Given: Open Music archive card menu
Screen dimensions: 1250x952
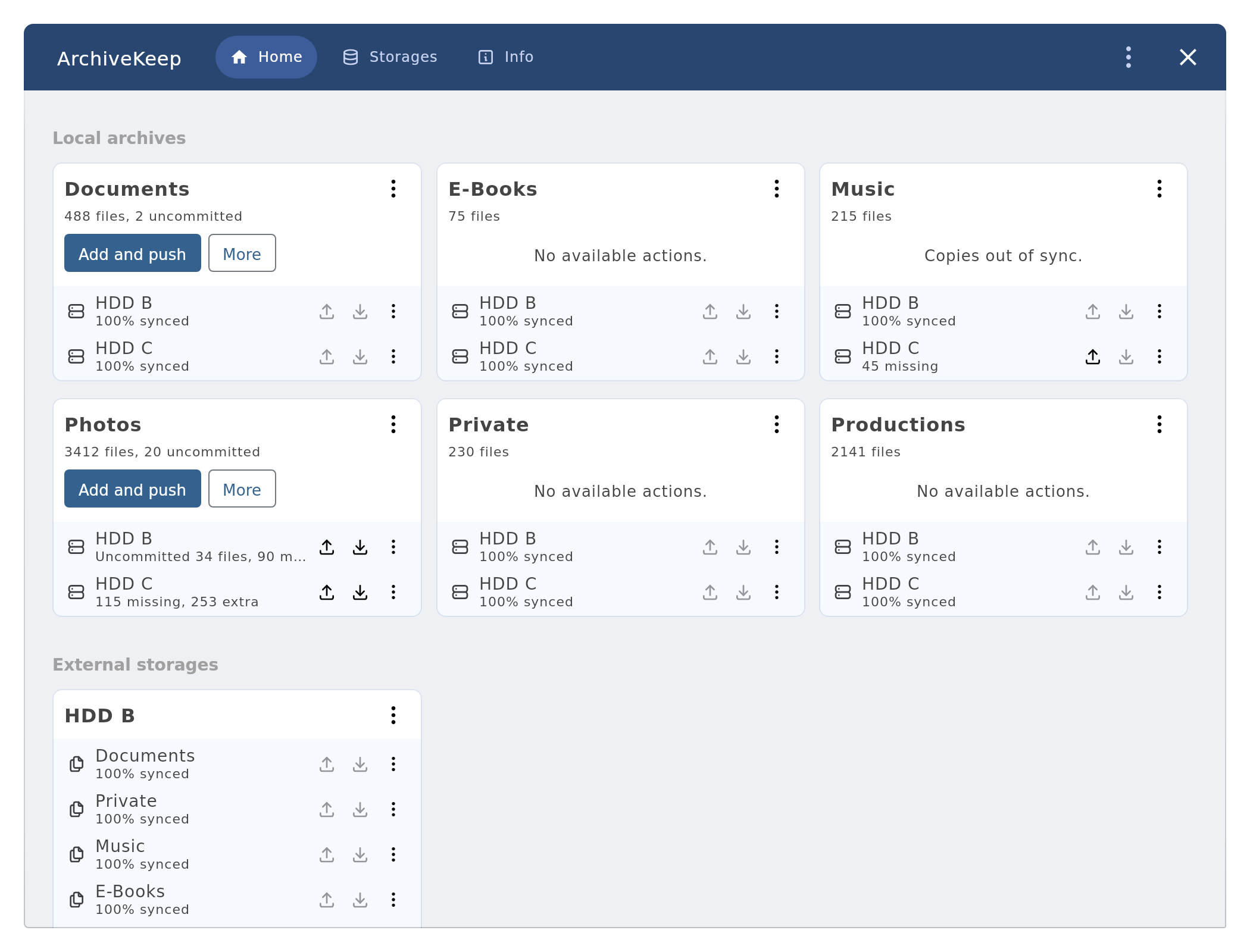Looking at the screenshot, I should click(1159, 189).
